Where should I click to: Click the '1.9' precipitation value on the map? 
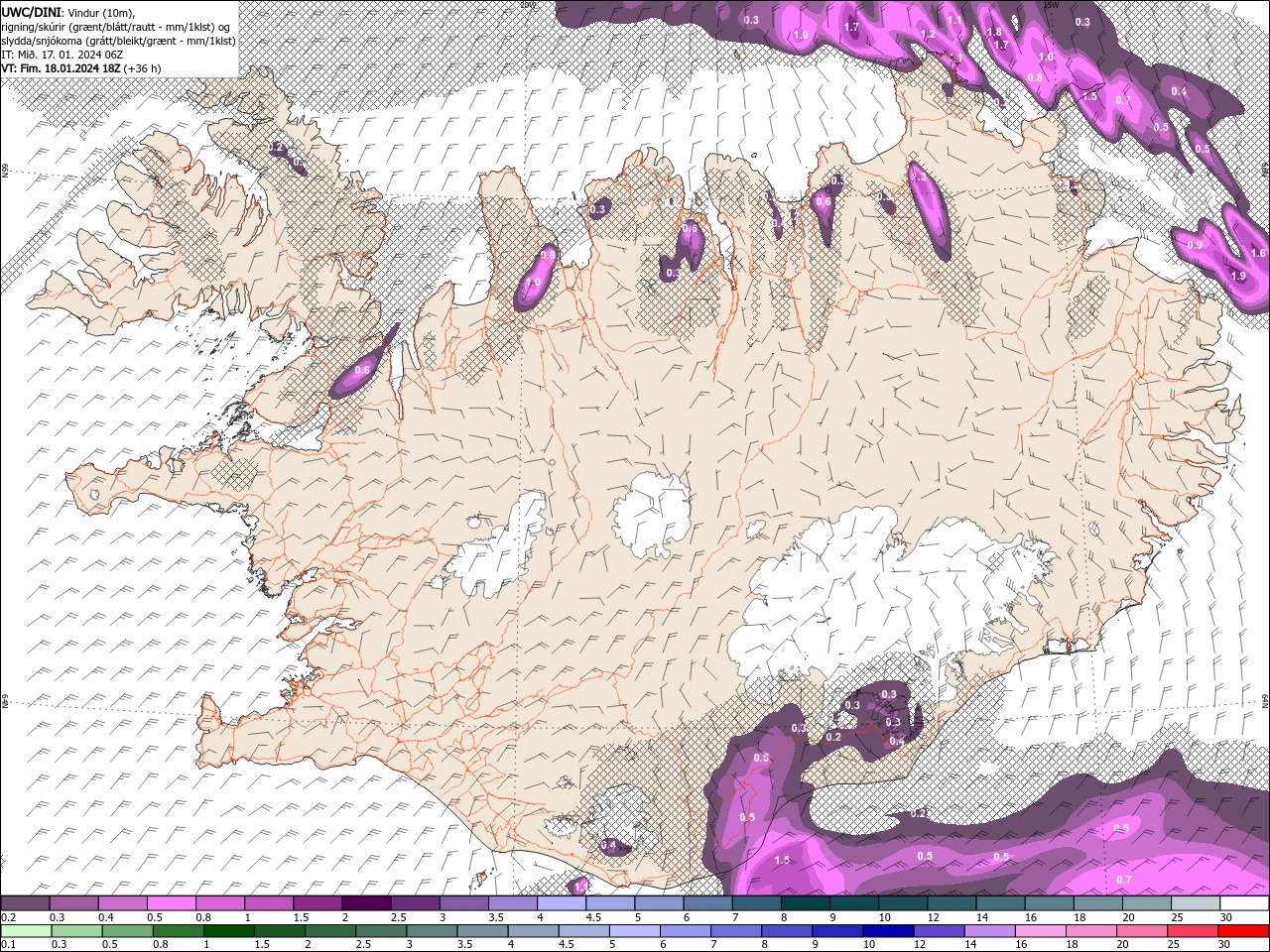[x=1237, y=276]
